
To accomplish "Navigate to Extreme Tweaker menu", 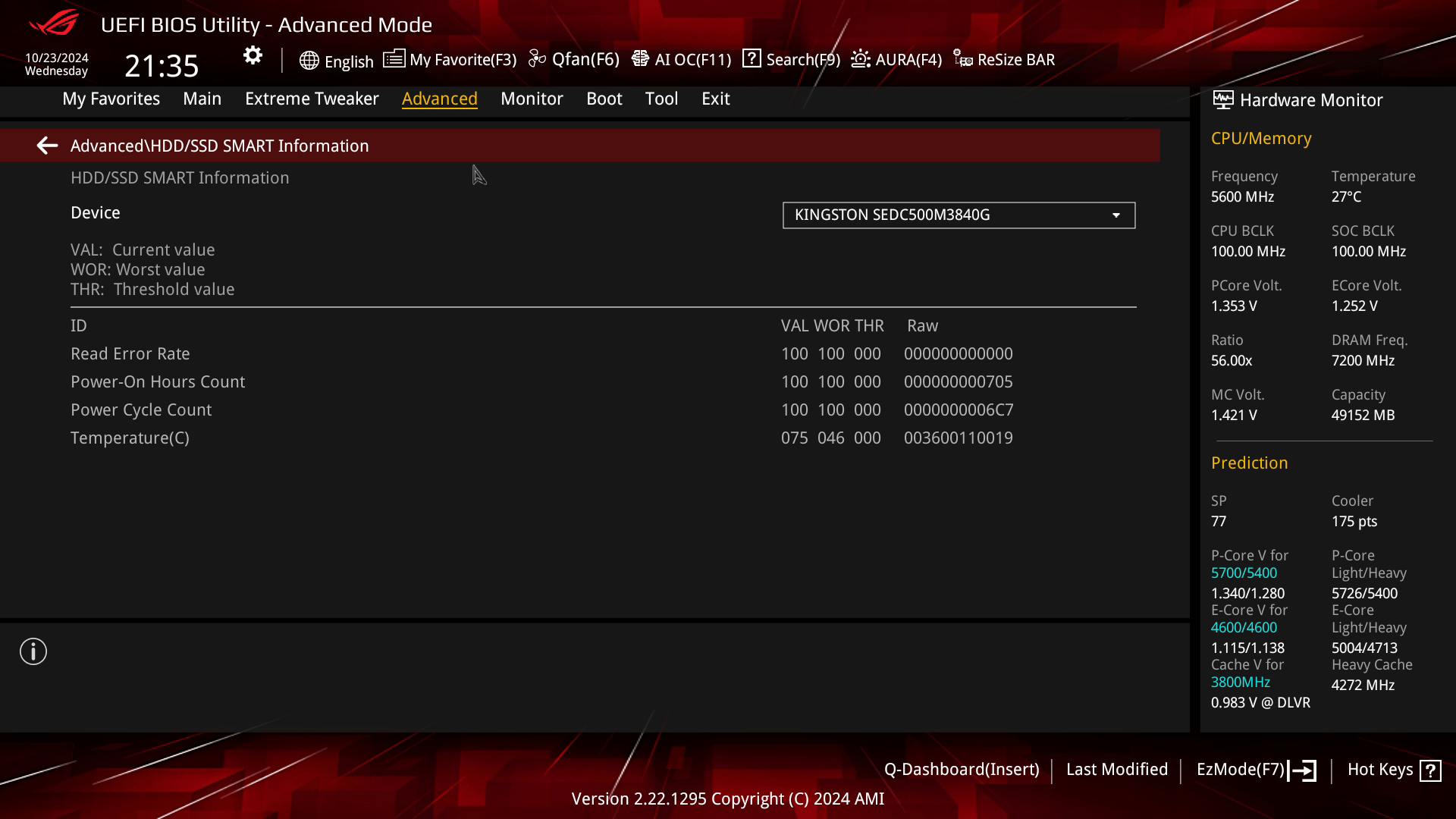I will pos(312,98).
